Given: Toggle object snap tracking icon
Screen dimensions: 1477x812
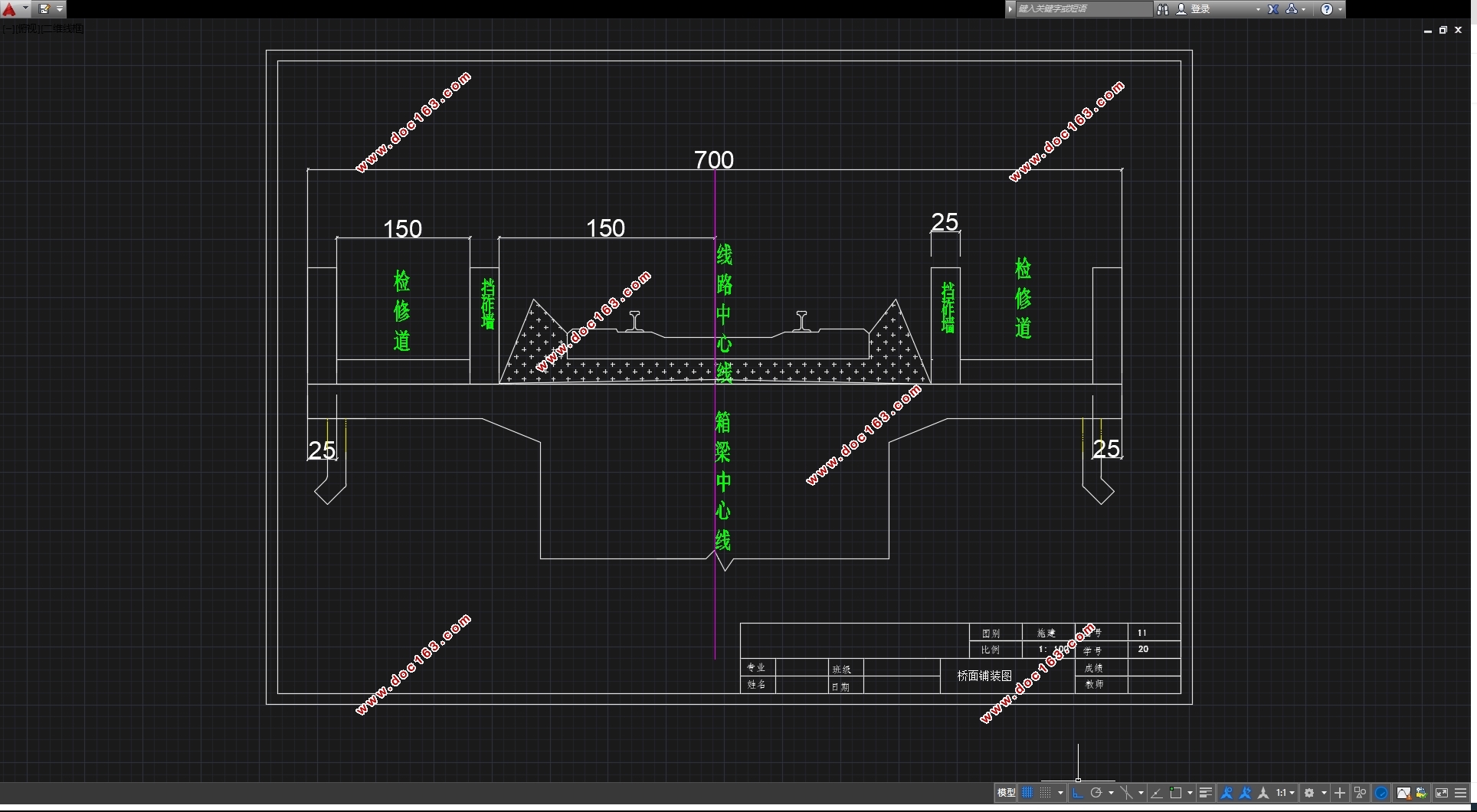Looking at the screenshot, I should coord(1157,793).
